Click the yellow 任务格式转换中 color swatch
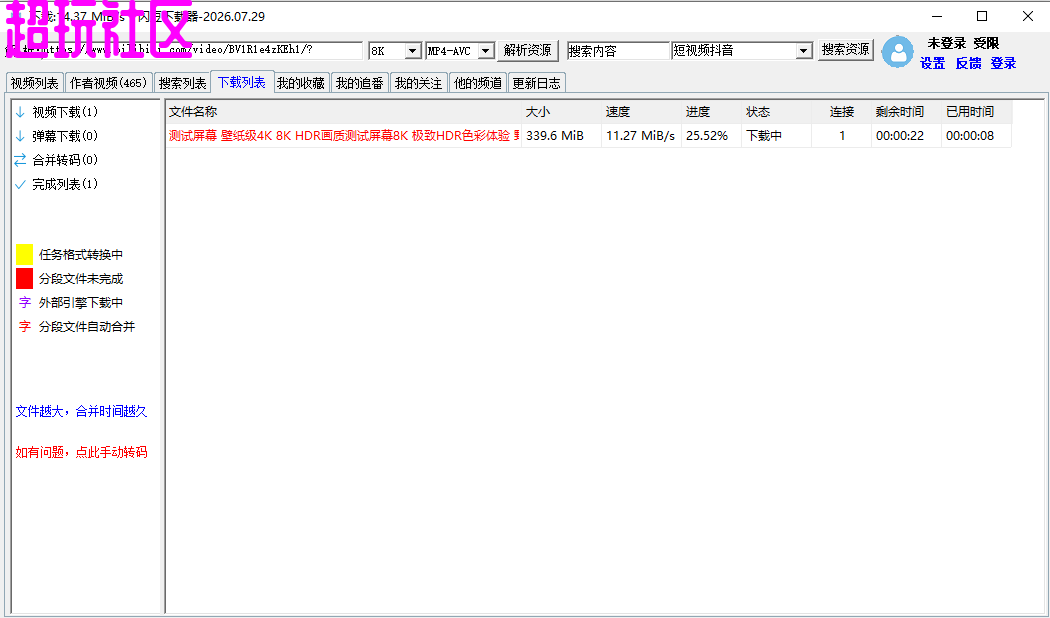The width and height of the screenshot is (1050, 618). tap(24, 254)
